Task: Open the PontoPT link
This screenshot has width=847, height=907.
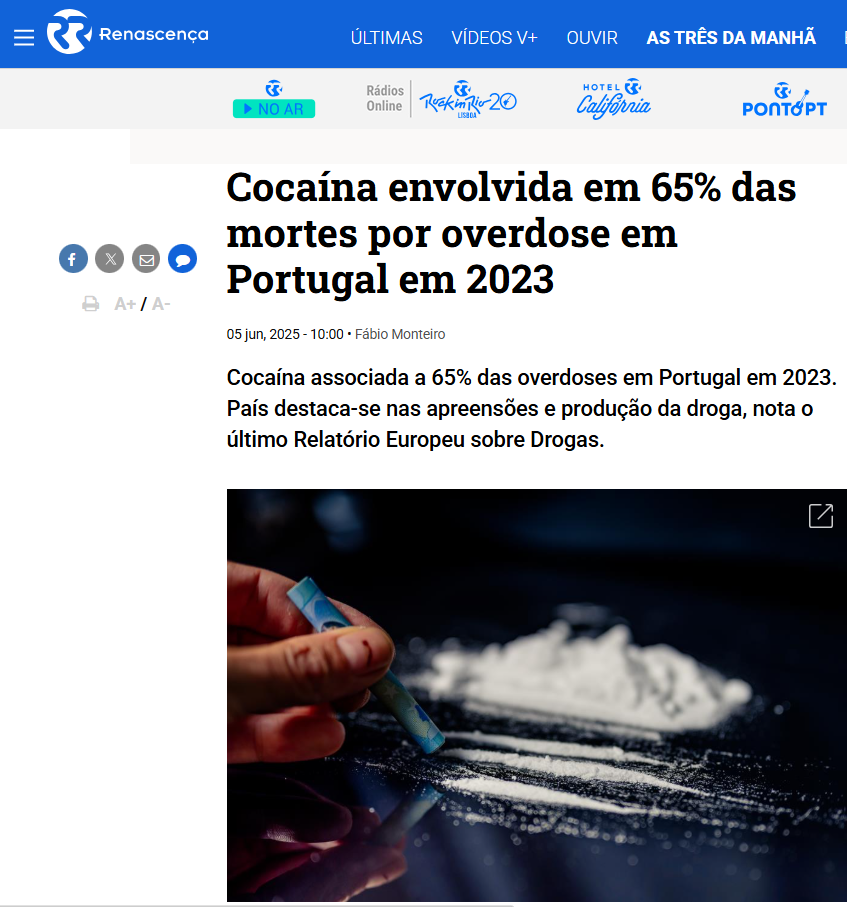Action: 784,99
